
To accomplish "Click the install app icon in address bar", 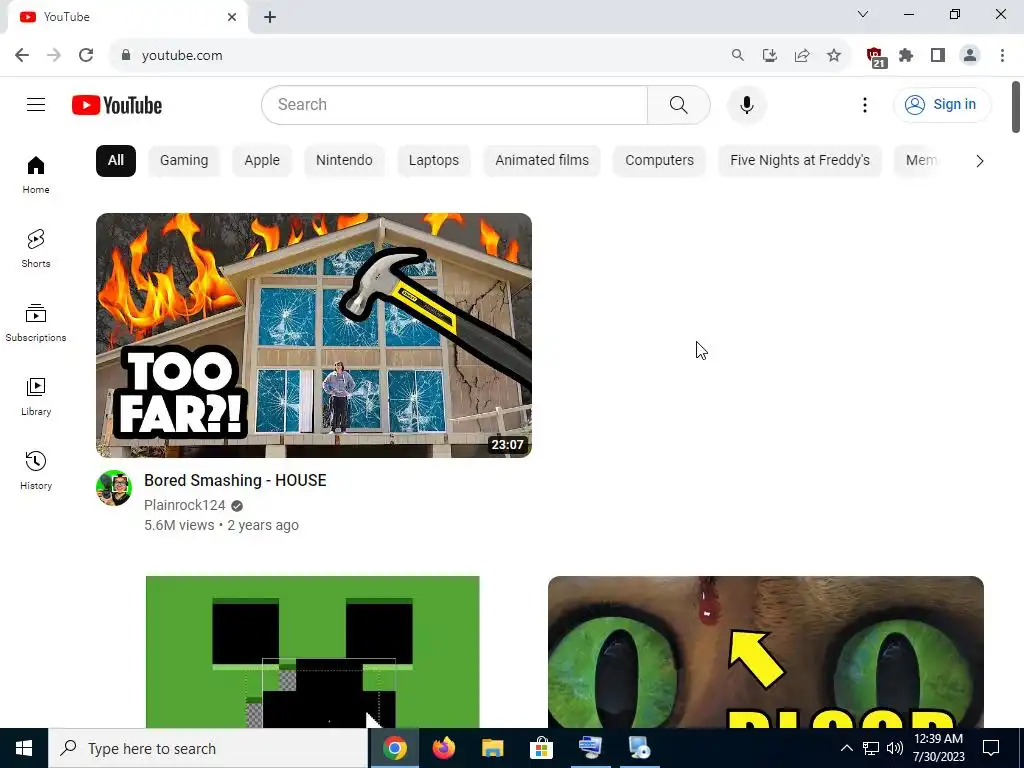I will 769,56.
